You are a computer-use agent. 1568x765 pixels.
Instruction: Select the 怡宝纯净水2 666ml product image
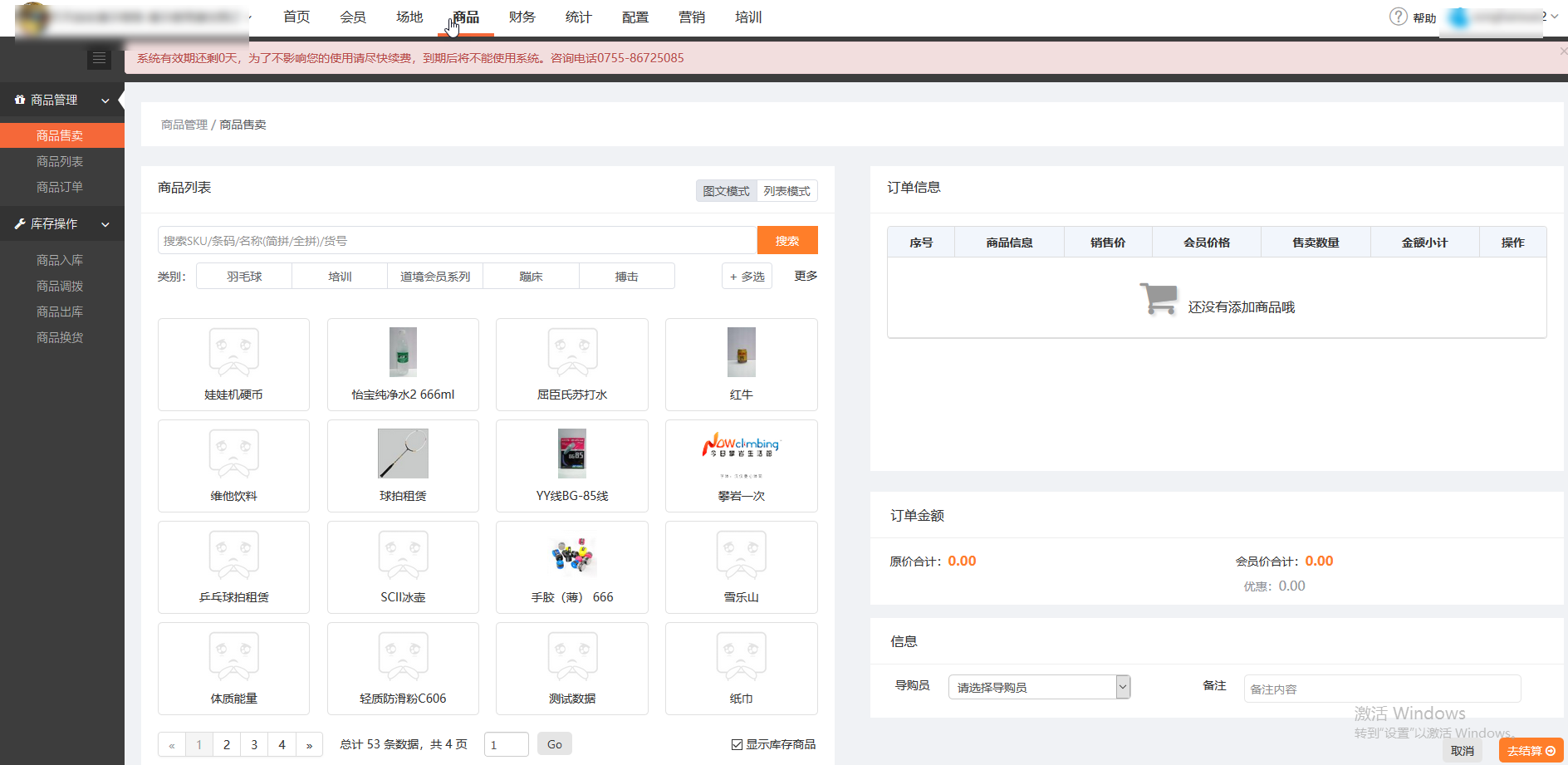point(403,352)
